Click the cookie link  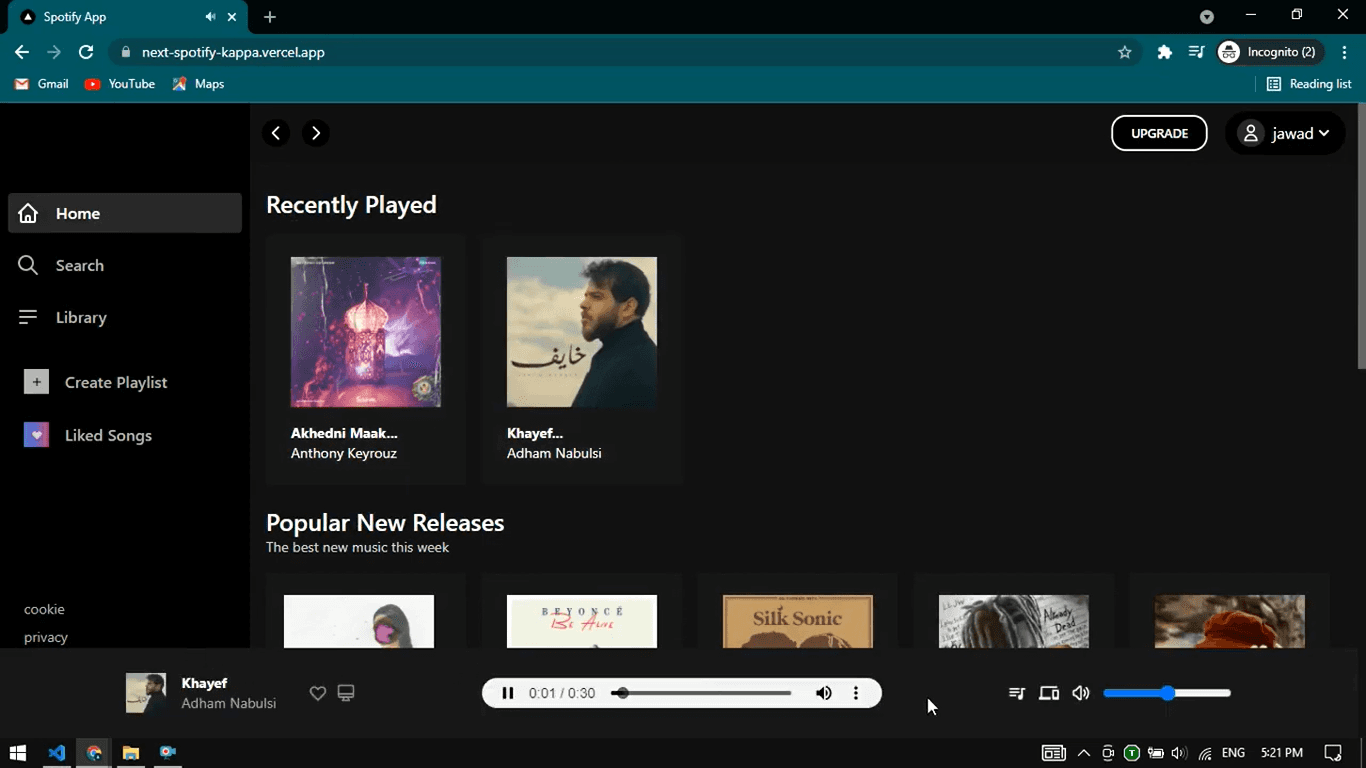pos(44,609)
